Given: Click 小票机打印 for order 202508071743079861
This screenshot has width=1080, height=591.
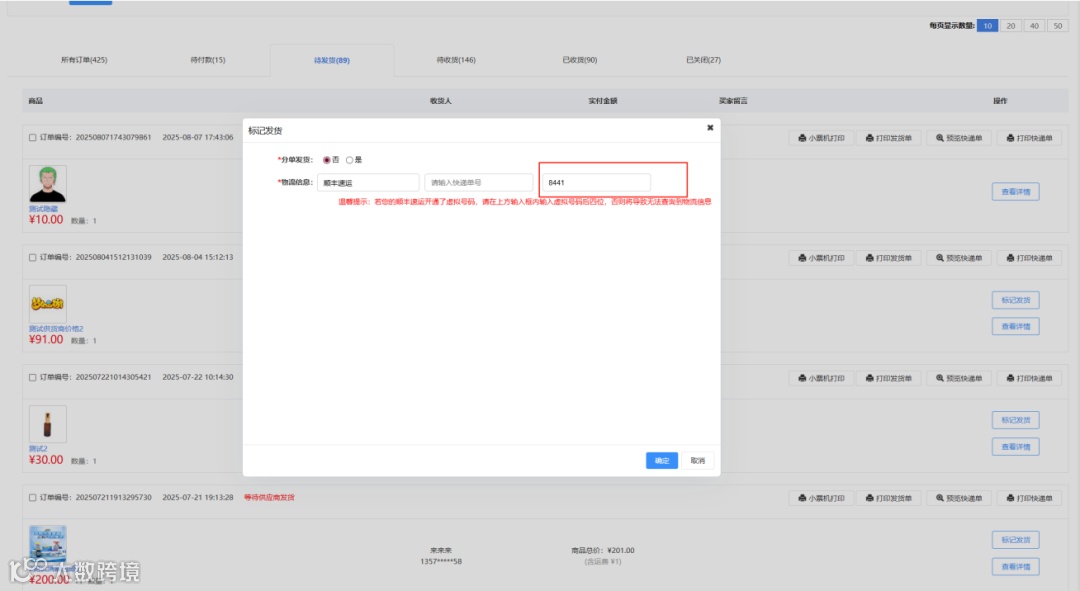Looking at the screenshot, I should 821,138.
